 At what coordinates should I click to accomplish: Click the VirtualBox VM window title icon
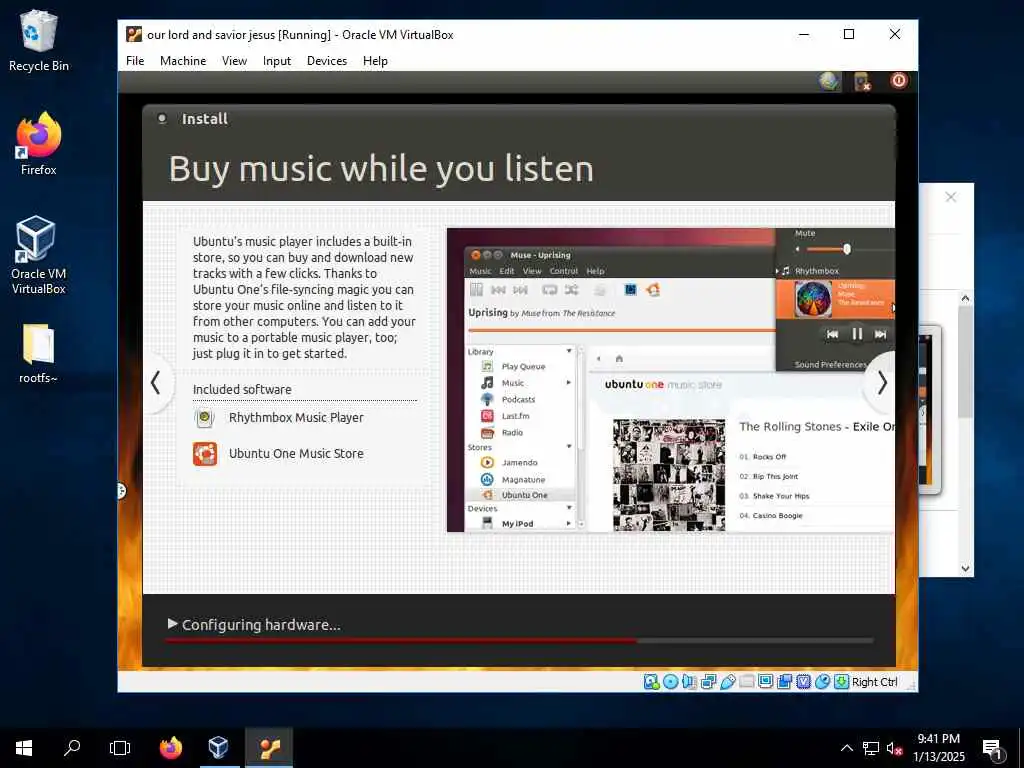point(134,34)
